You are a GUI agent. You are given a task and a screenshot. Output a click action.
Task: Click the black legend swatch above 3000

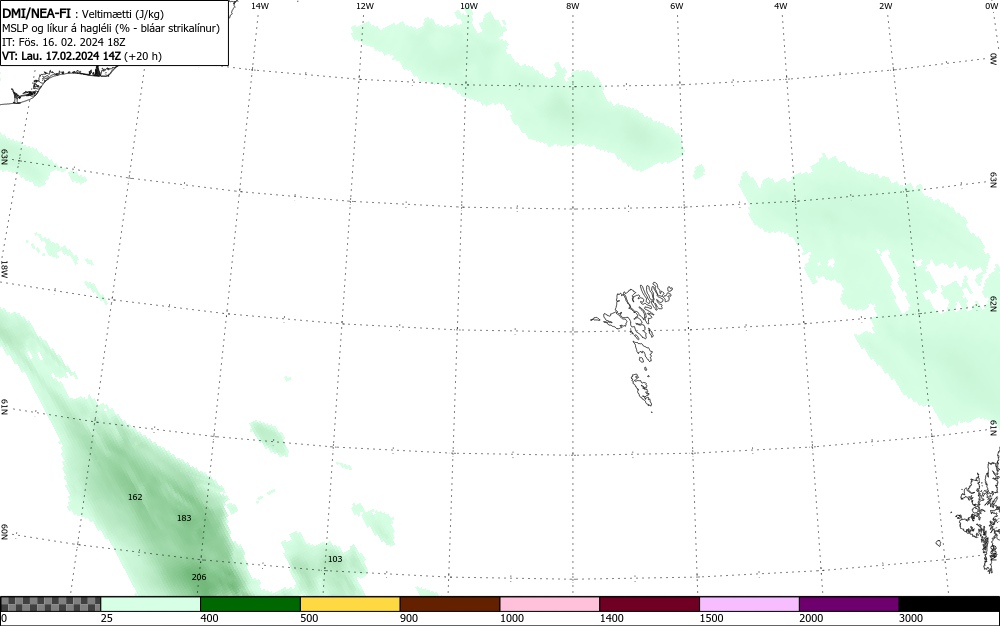pos(949,604)
